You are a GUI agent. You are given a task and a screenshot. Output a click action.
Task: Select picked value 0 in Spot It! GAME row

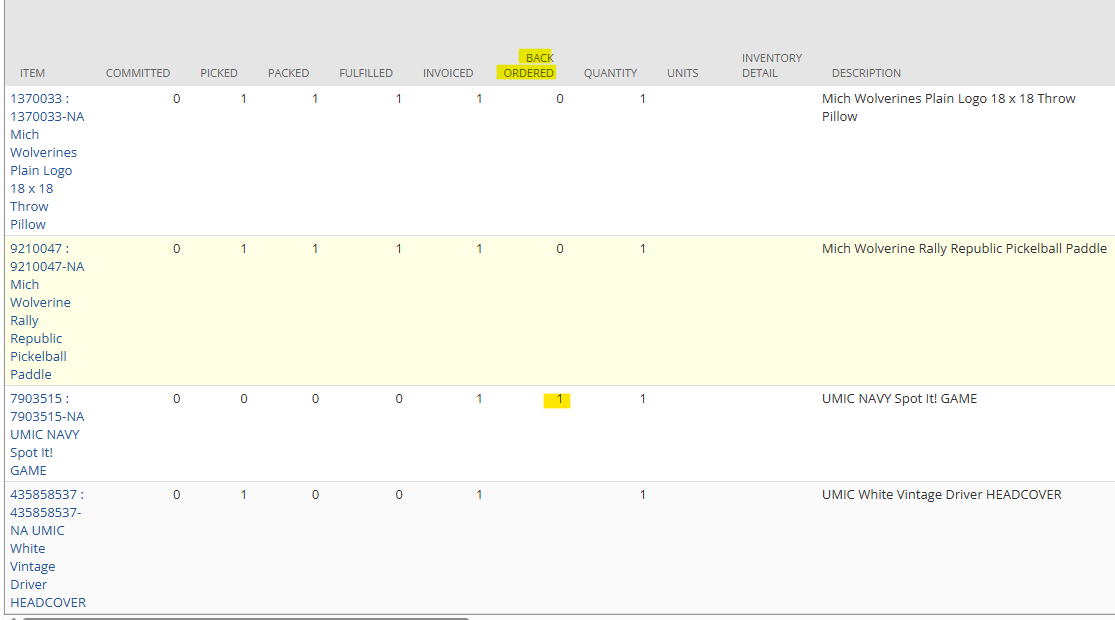(244, 399)
